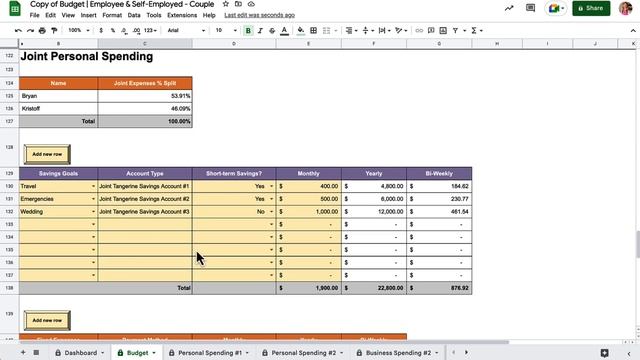Open the Insert menu
Screen dimensions: 640x360
pyautogui.click(x=88, y=15)
